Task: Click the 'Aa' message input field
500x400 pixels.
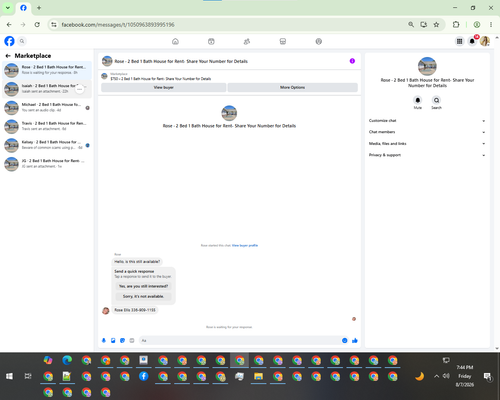Action: [x=240, y=340]
